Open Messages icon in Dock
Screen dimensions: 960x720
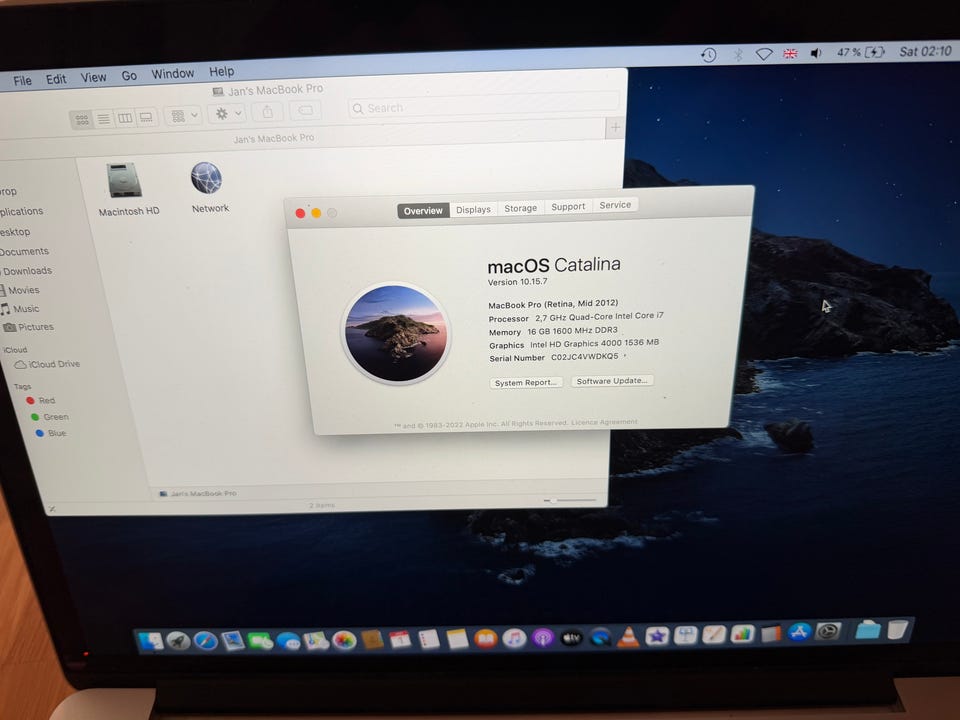pyautogui.click(x=288, y=641)
